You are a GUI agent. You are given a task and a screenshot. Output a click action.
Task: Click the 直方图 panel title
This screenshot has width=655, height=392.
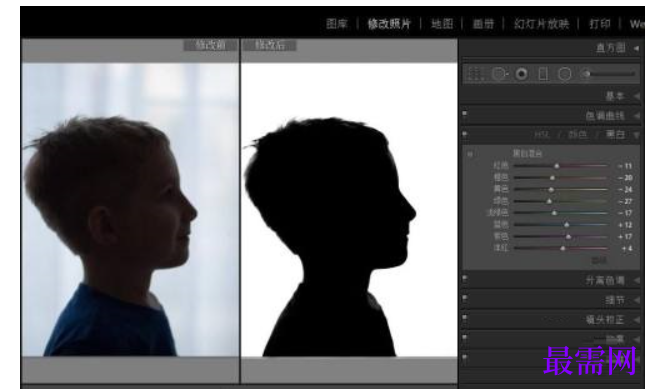611,48
